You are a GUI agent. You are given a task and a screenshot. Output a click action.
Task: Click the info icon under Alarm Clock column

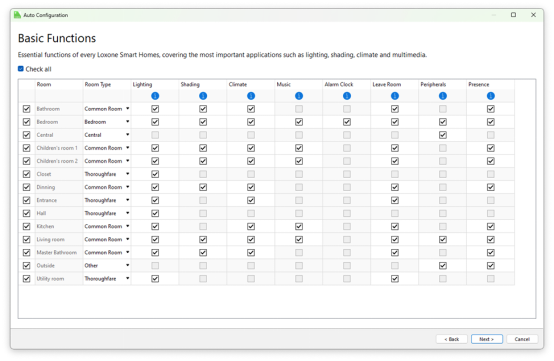pos(347,96)
